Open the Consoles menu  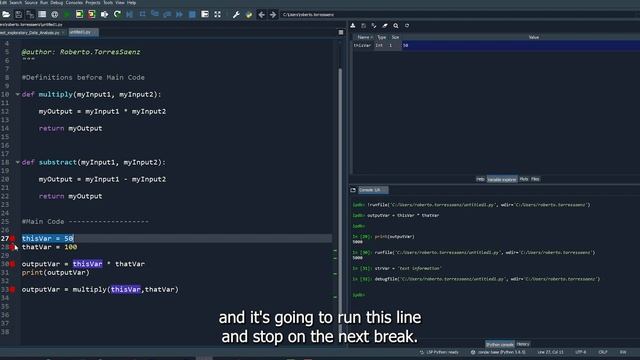74,2
